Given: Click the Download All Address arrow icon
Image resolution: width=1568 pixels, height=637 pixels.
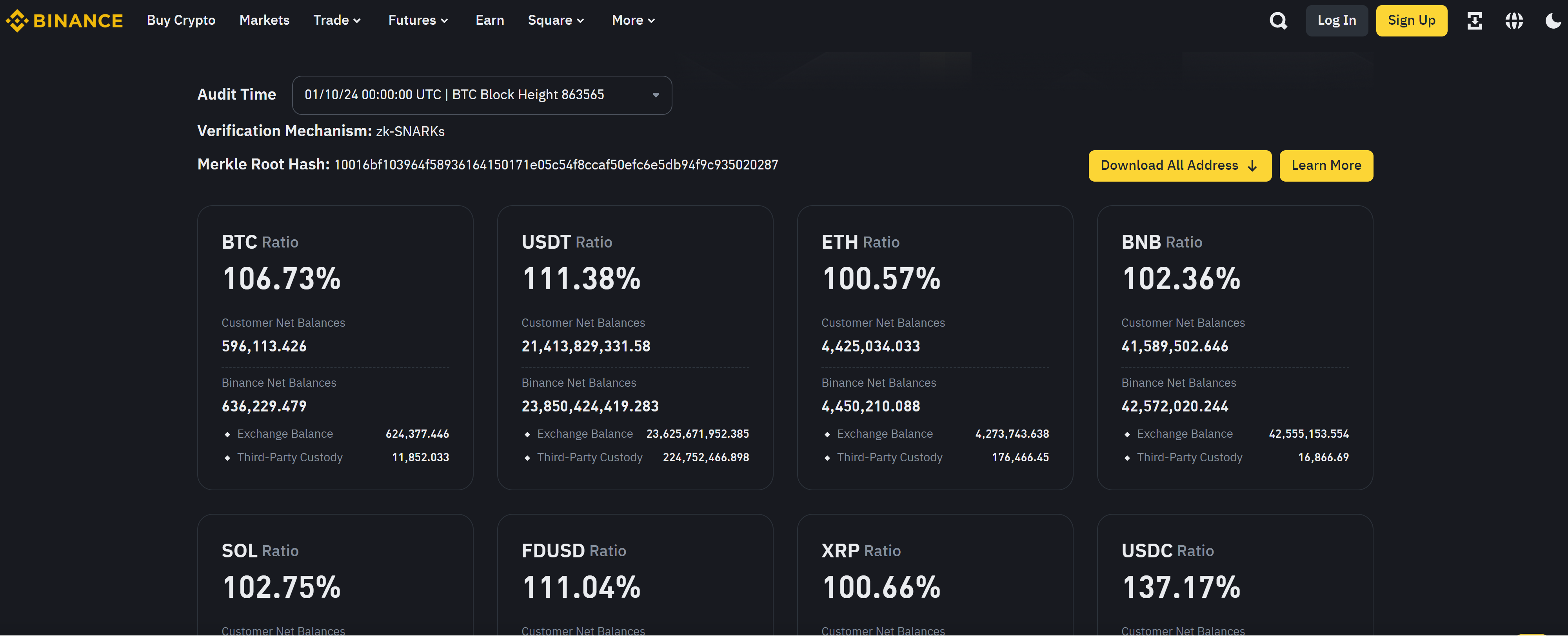Looking at the screenshot, I should (x=1252, y=166).
